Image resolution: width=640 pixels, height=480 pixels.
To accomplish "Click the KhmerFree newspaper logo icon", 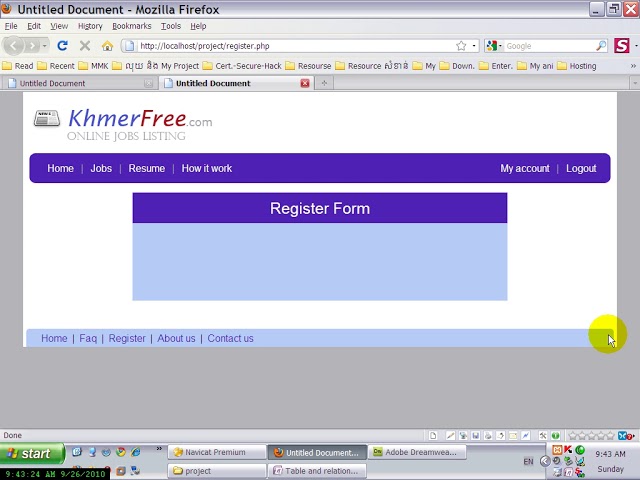I will tap(47, 118).
